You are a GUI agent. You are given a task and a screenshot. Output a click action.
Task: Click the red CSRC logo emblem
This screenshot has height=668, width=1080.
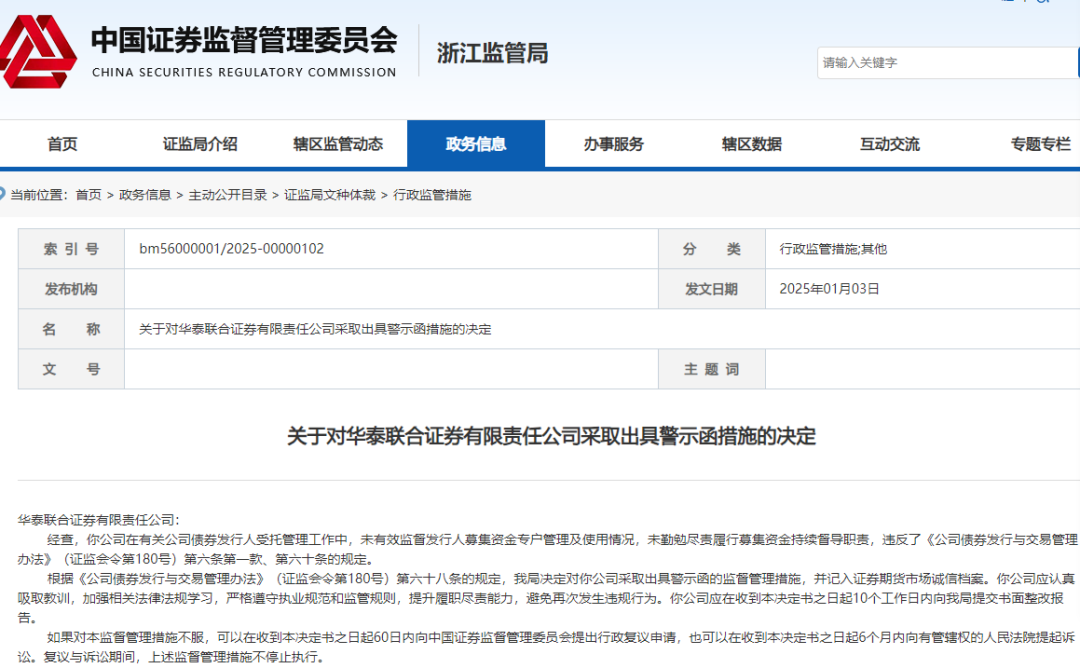(38, 52)
